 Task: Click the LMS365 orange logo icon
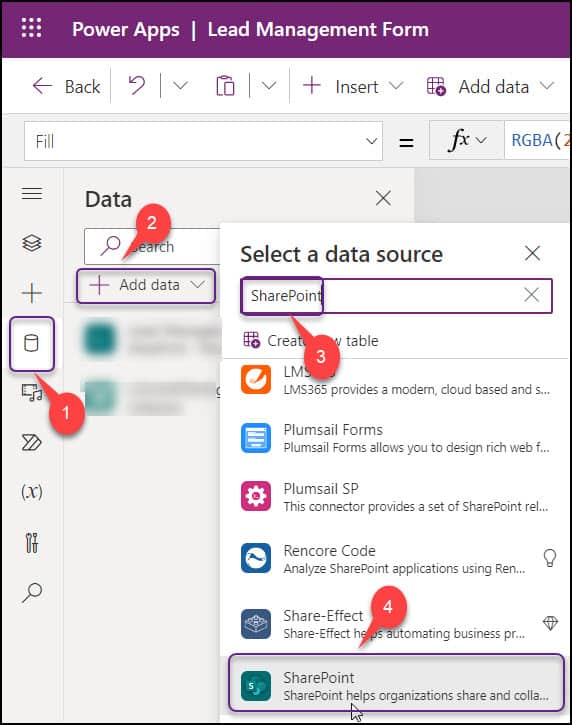click(x=256, y=380)
